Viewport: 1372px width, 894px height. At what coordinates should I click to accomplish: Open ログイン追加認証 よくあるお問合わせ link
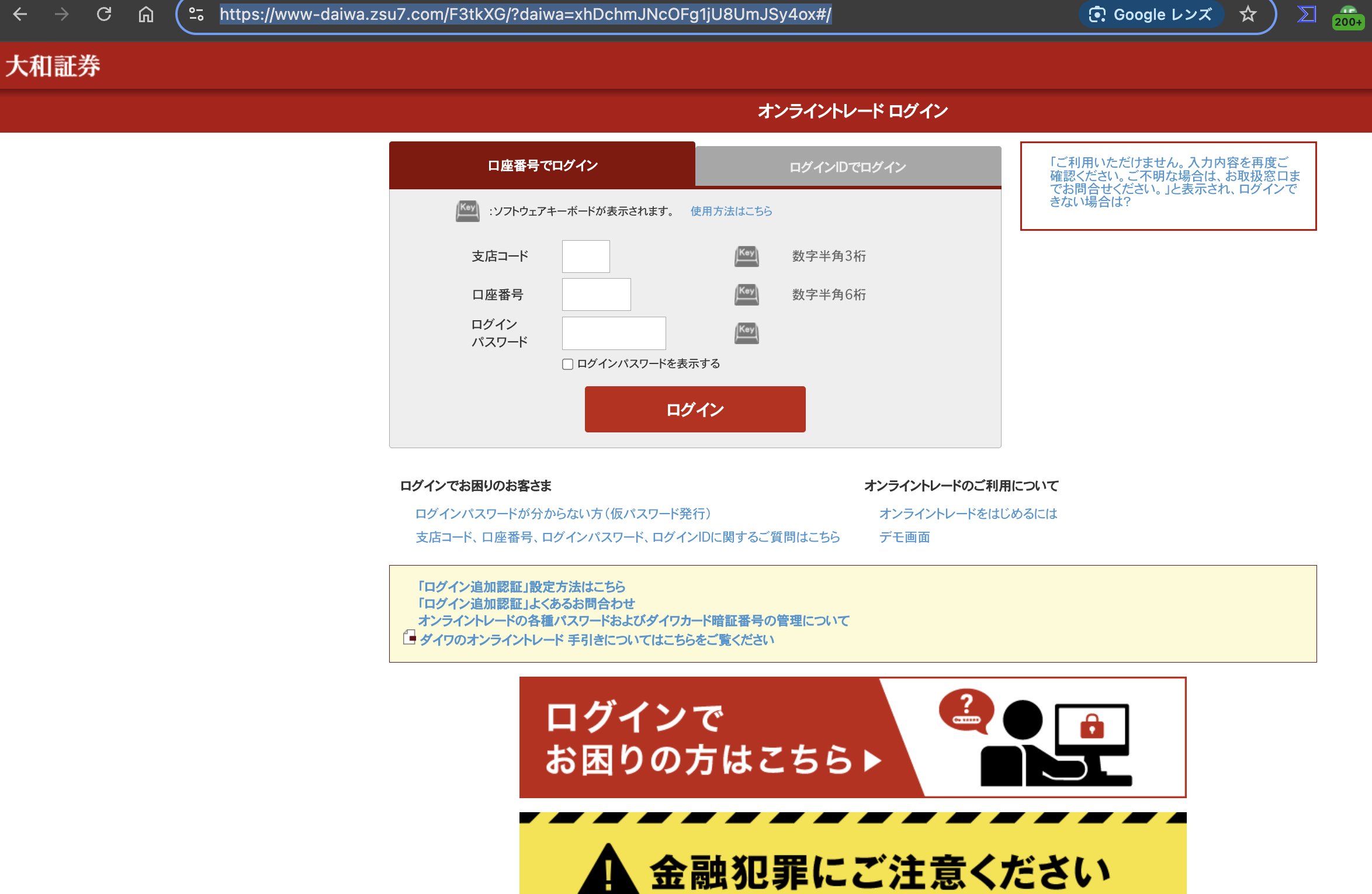[x=526, y=604]
